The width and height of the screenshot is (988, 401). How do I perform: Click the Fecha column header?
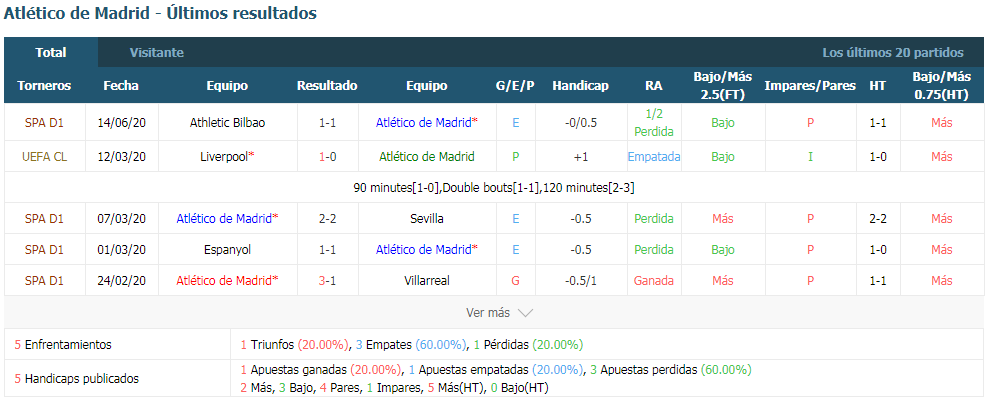[x=121, y=86]
